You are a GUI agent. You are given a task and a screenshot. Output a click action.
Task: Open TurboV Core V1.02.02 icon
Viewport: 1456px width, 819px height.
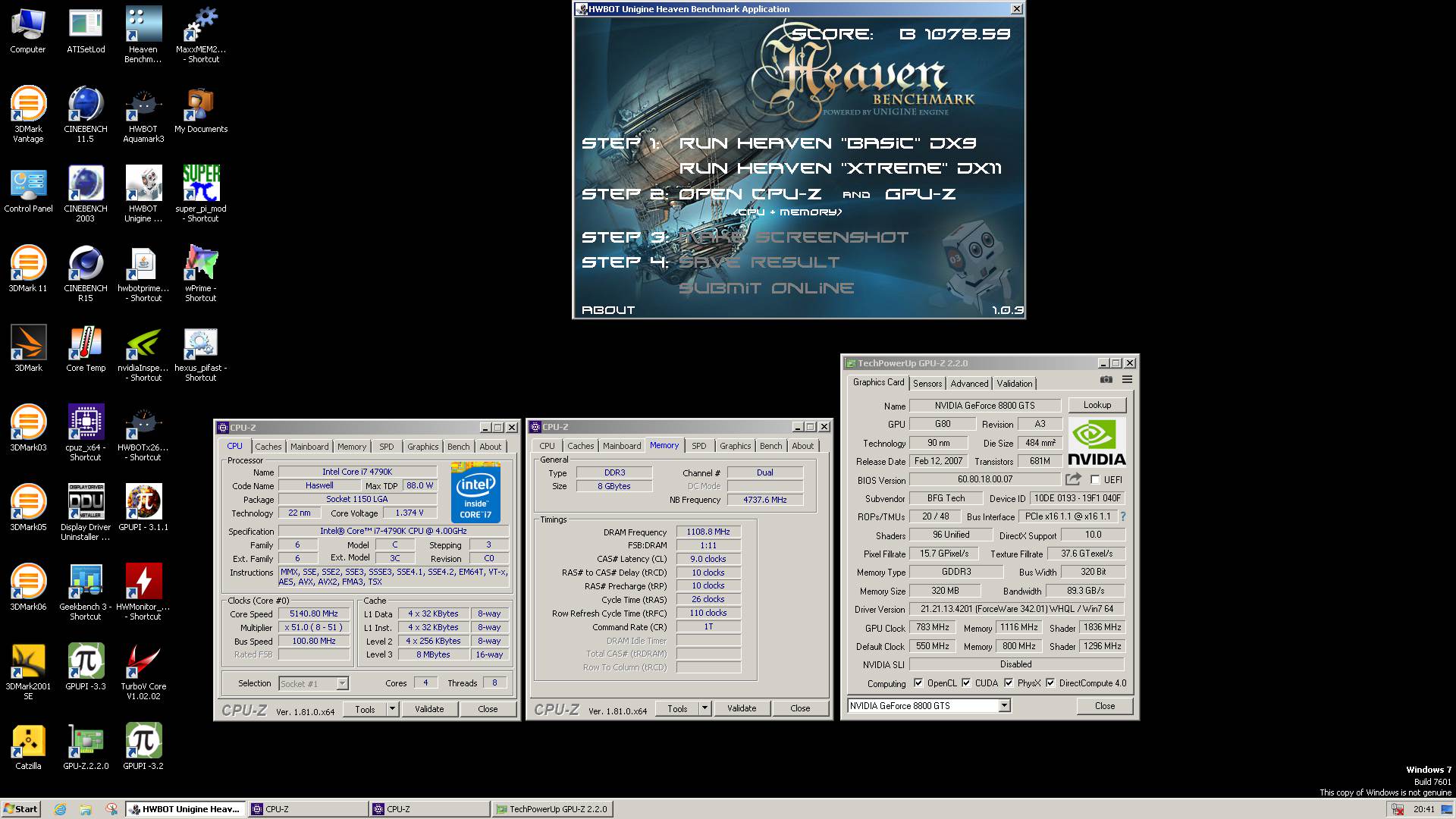pos(143,673)
